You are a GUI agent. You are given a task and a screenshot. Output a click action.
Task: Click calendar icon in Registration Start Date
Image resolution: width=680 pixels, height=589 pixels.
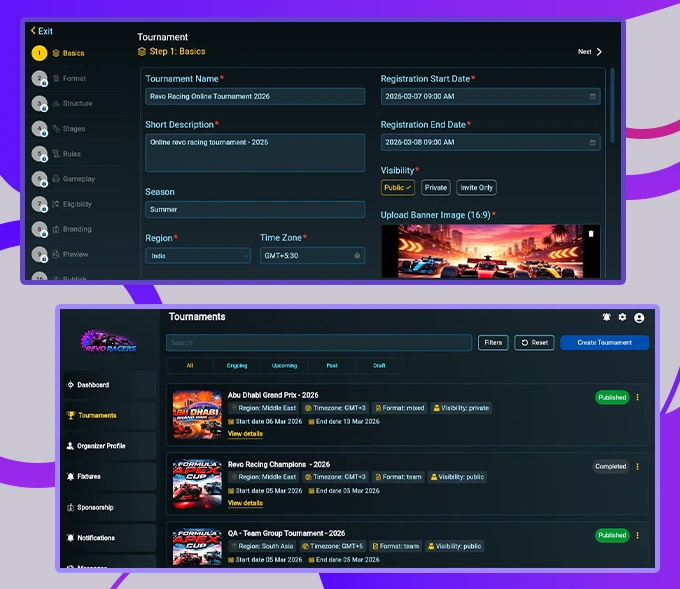tap(593, 97)
